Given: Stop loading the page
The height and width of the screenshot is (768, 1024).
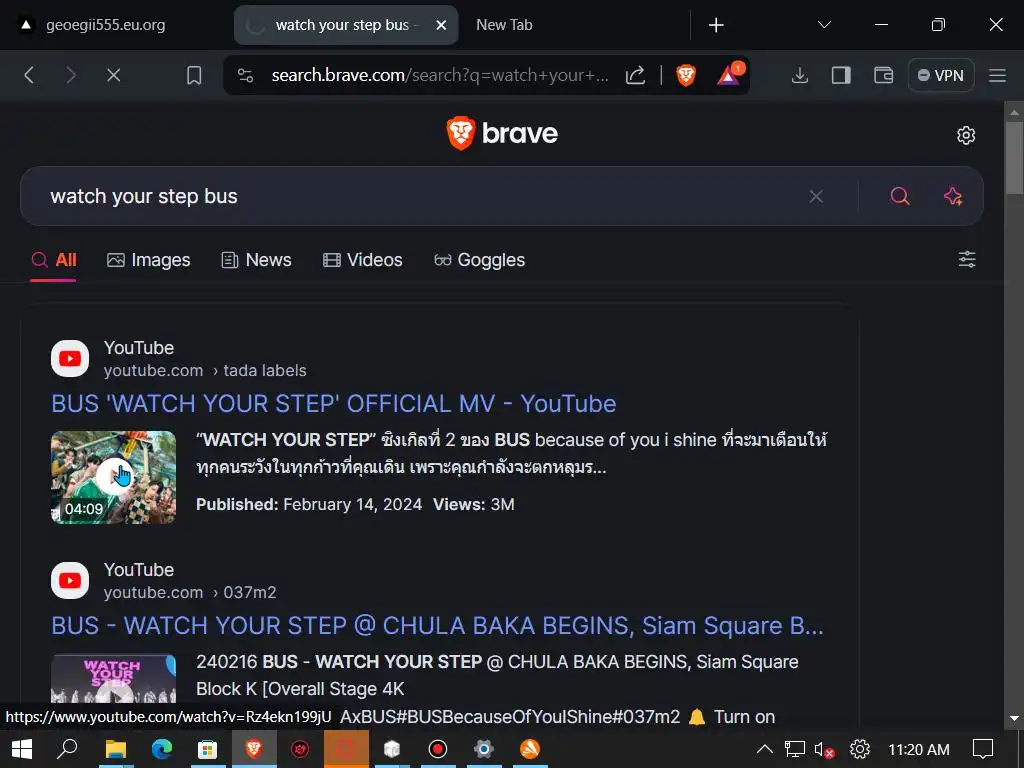Looking at the screenshot, I should coord(114,76).
